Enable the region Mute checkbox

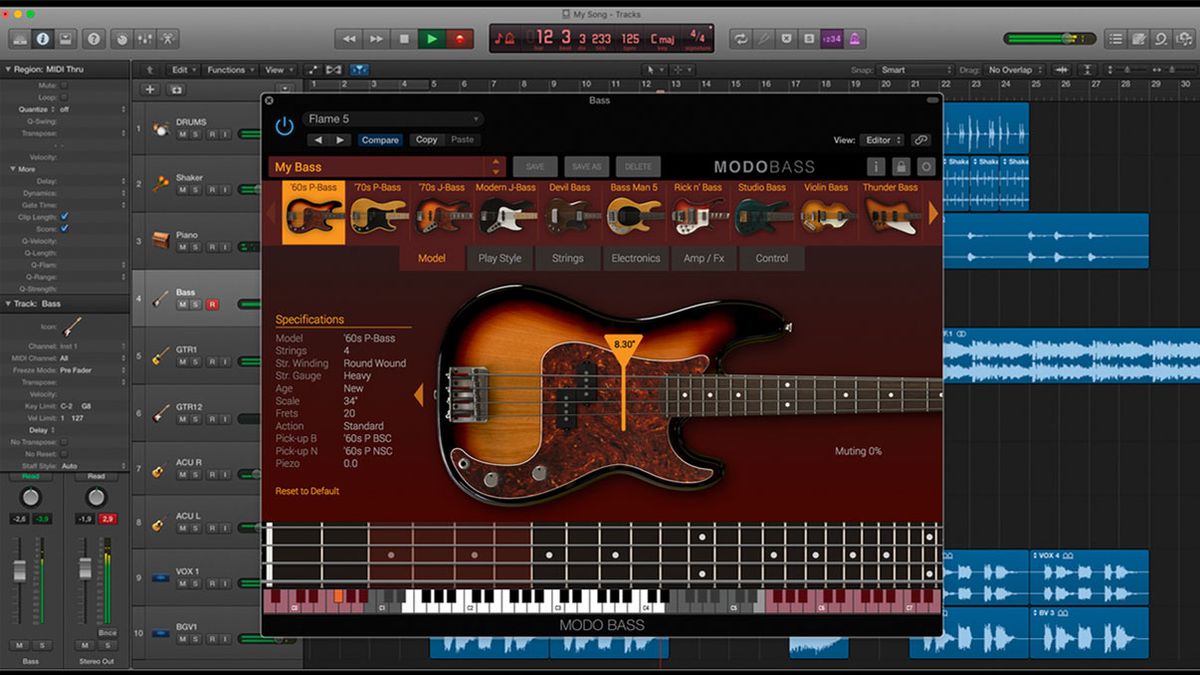(x=65, y=86)
